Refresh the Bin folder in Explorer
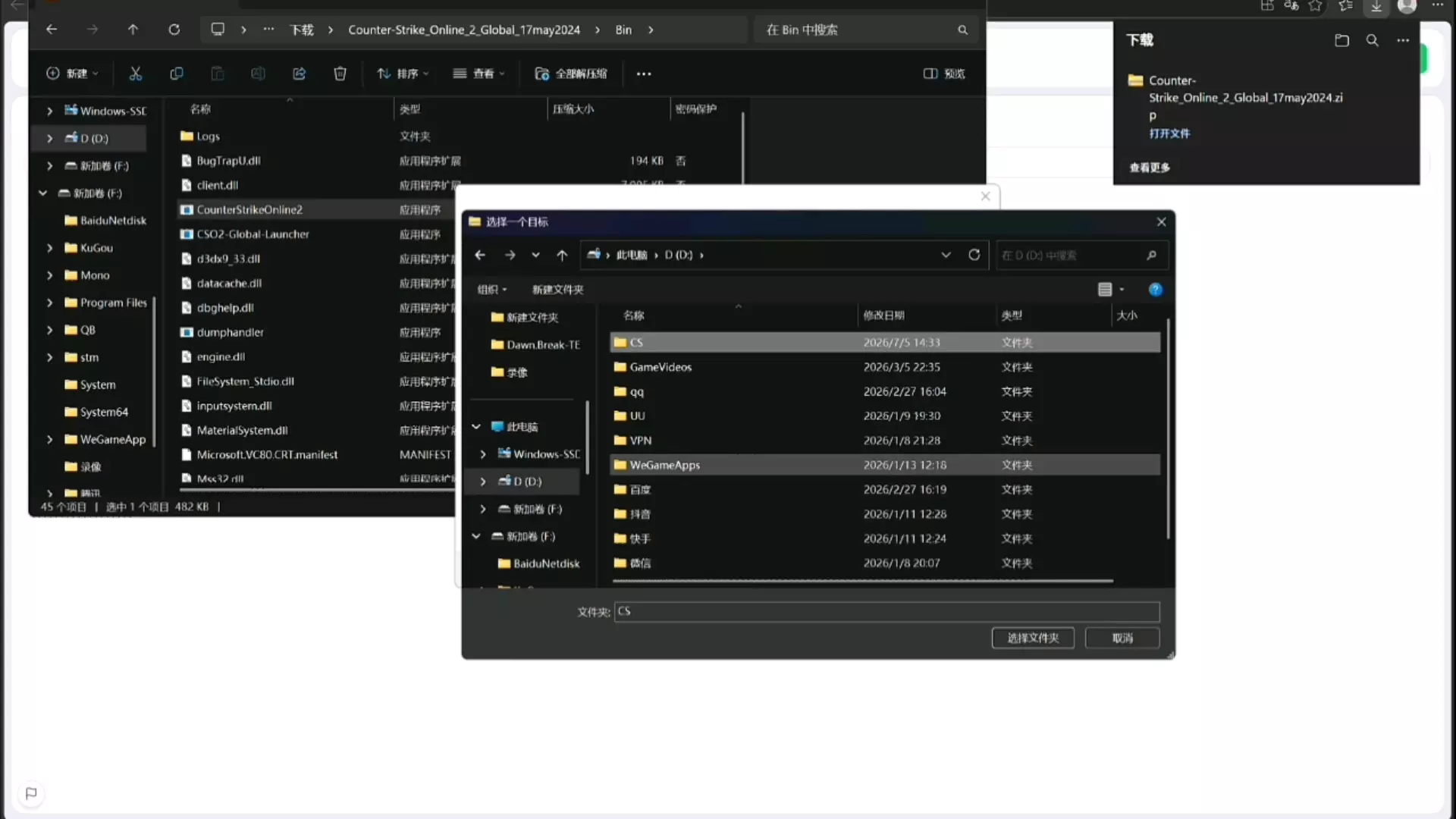Viewport: 1456px width, 819px height. click(x=174, y=30)
